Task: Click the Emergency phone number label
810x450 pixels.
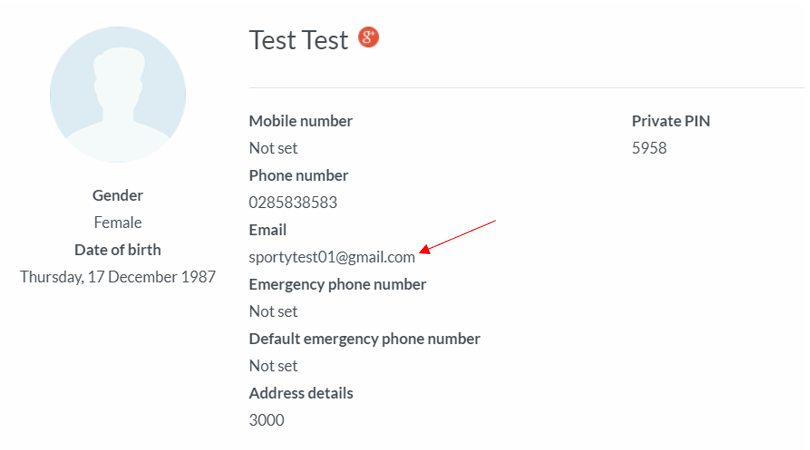Action: pyautogui.click(x=337, y=284)
